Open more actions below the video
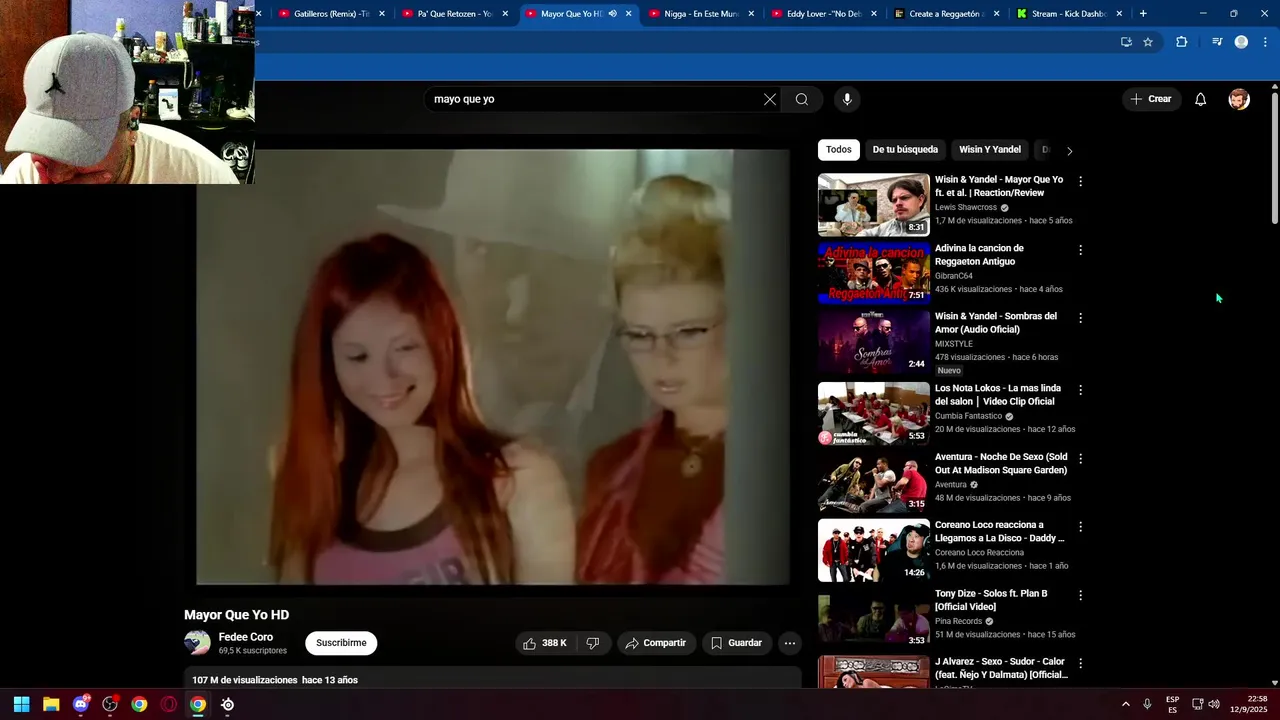 click(789, 643)
